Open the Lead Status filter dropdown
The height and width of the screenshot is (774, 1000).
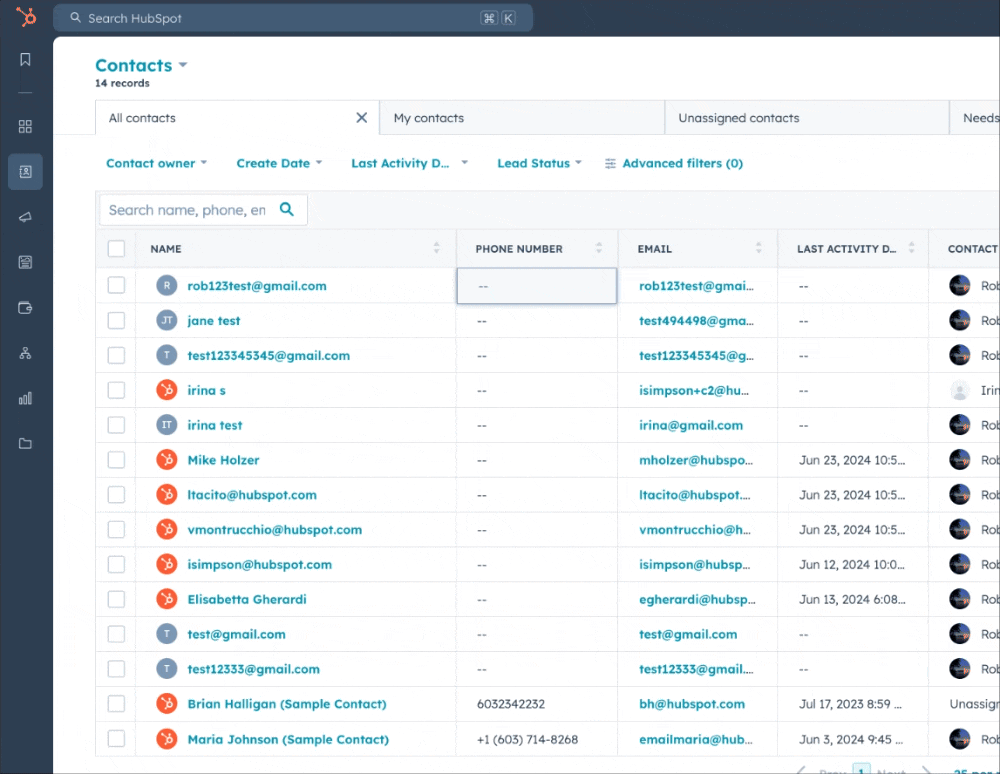coord(540,163)
